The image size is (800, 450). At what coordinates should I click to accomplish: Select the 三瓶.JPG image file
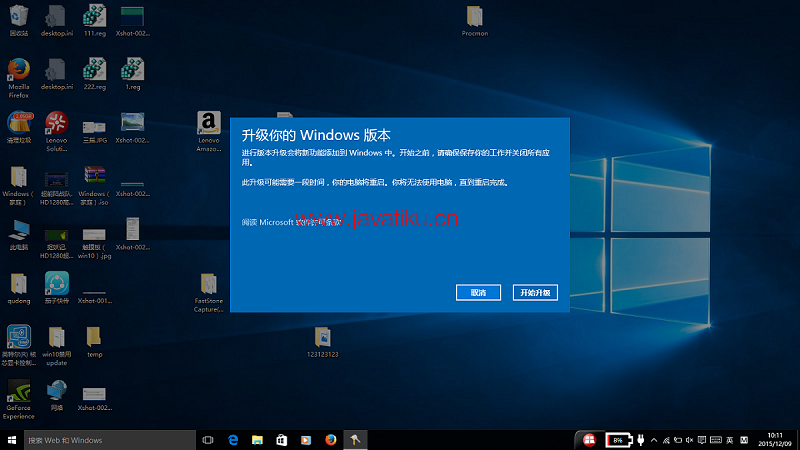click(x=94, y=131)
